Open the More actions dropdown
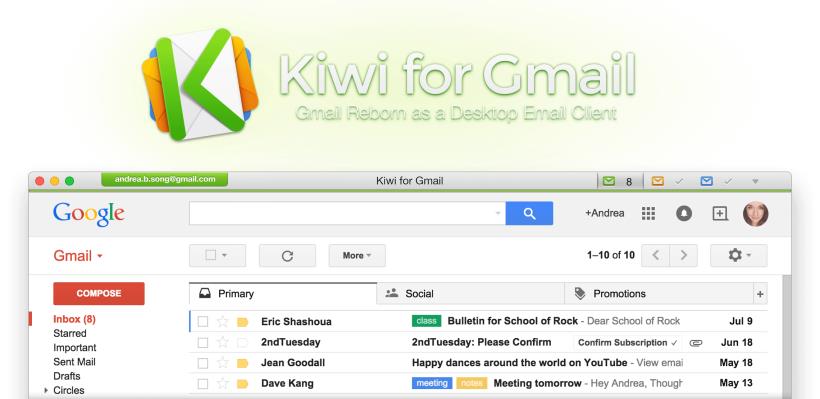The width and height of the screenshot is (820, 399). point(357,256)
